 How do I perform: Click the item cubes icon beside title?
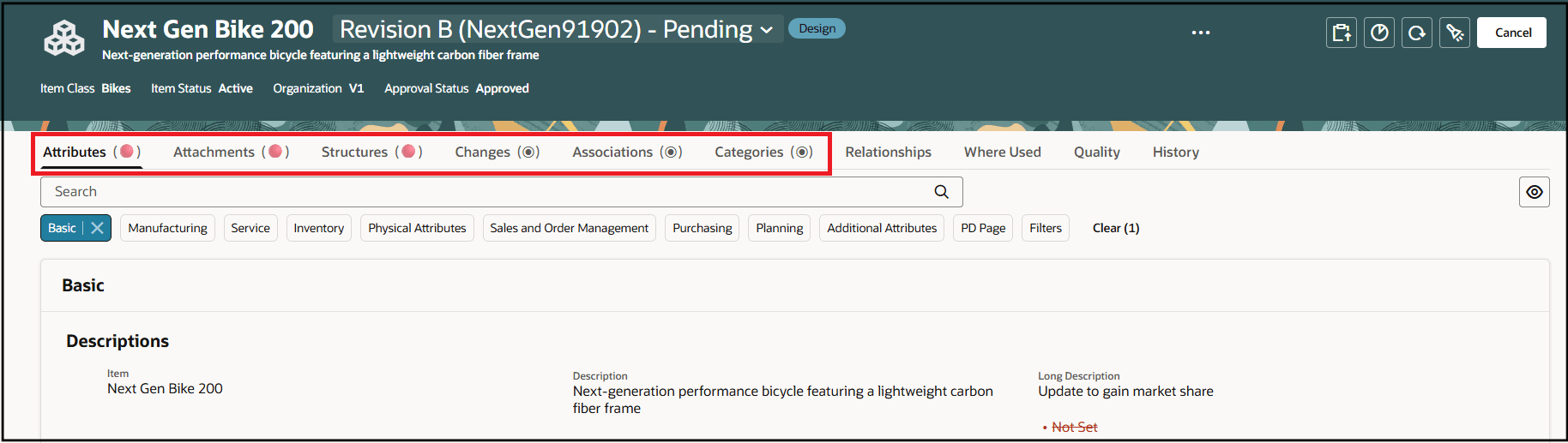coord(64,39)
